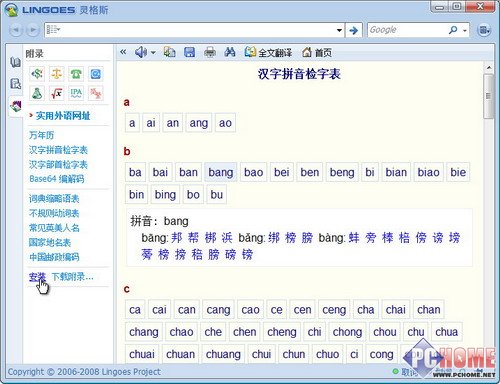The image size is (500, 384).
Task: Click the lookup go arrow button
Action: (x=353, y=30)
